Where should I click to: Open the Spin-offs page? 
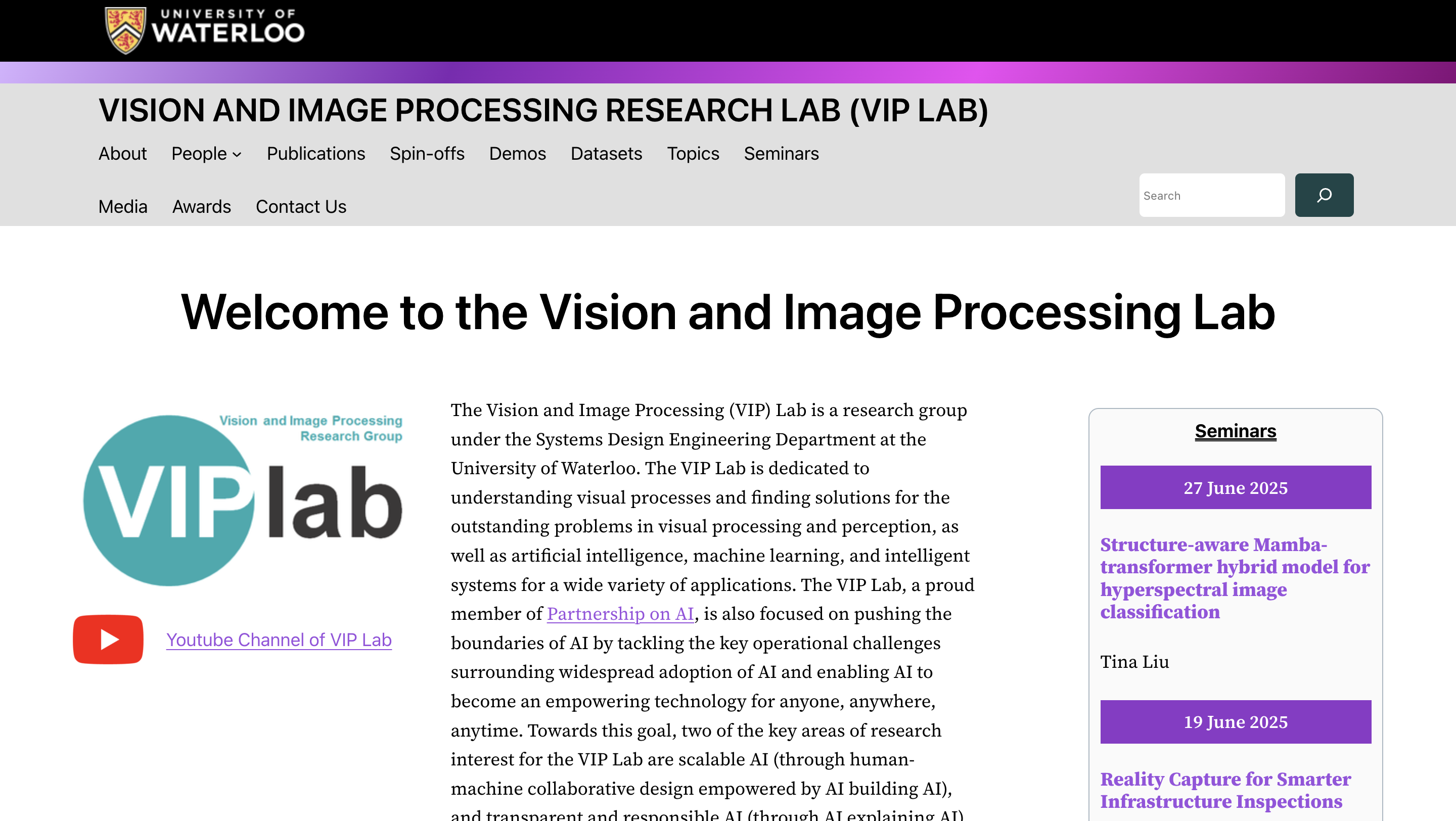427,153
